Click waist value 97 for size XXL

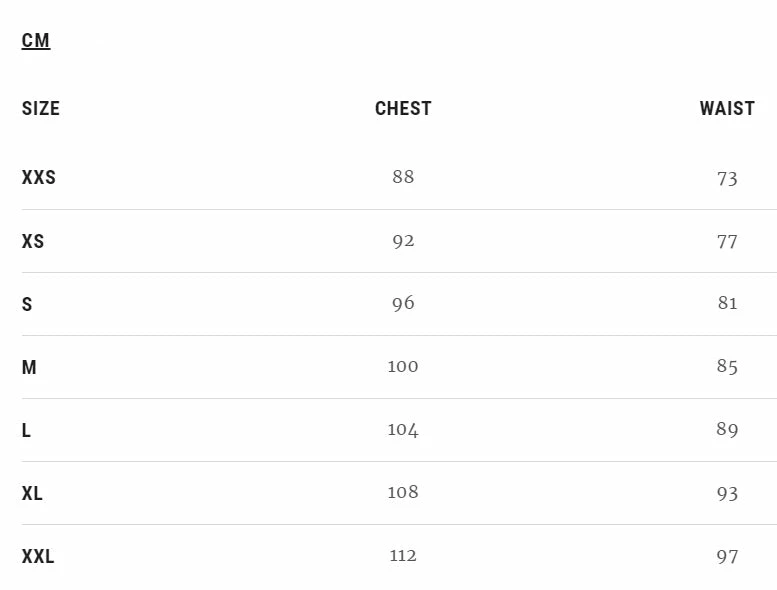[x=727, y=556]
